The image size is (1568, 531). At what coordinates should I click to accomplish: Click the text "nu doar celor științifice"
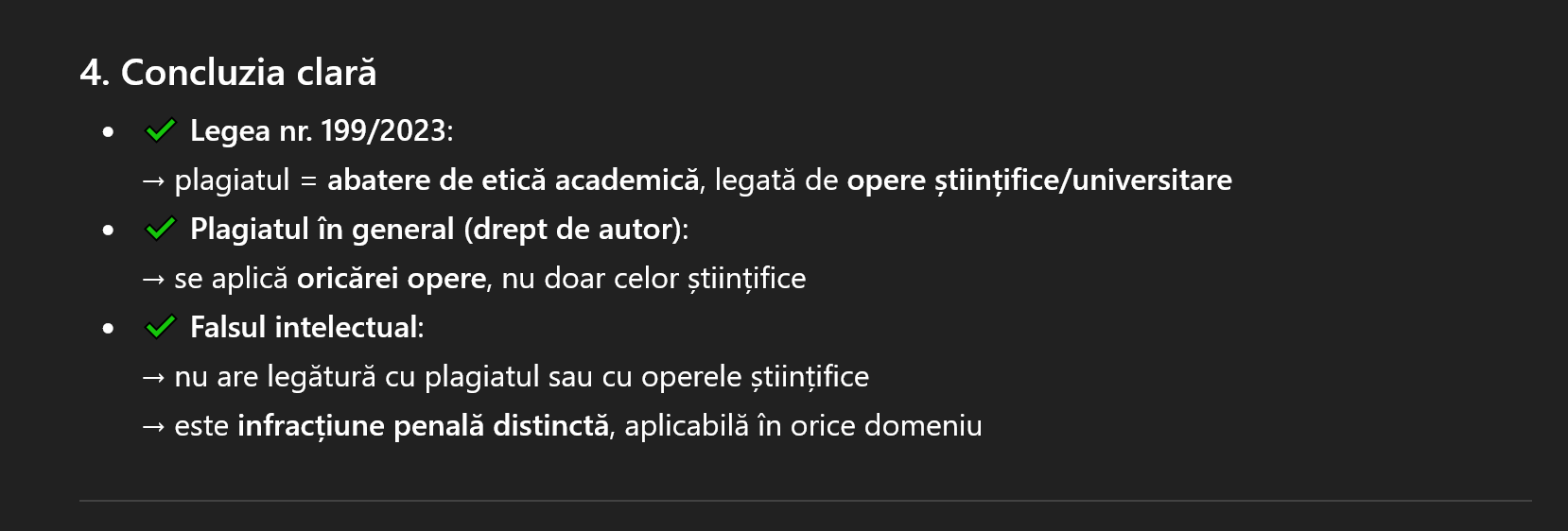(653, 278)
